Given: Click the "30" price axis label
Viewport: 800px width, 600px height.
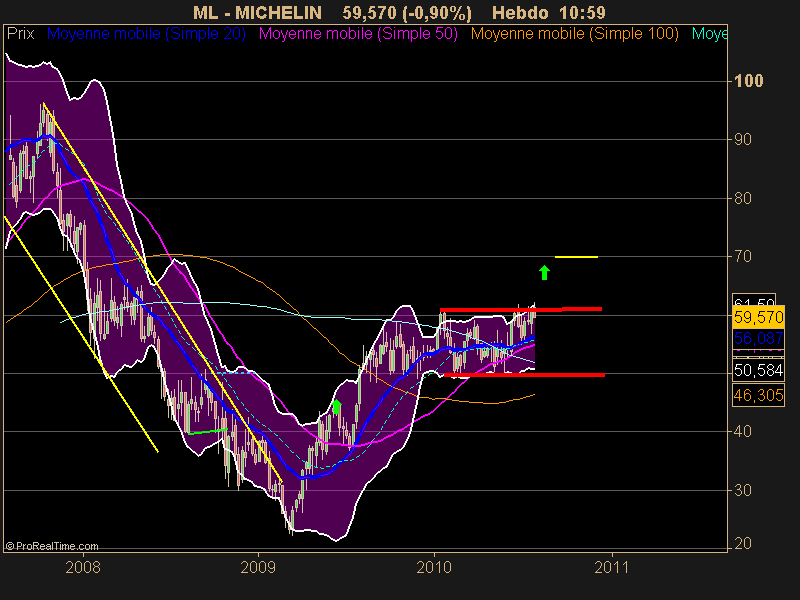Looking at the screenshot, I should [x=743, y=490].
